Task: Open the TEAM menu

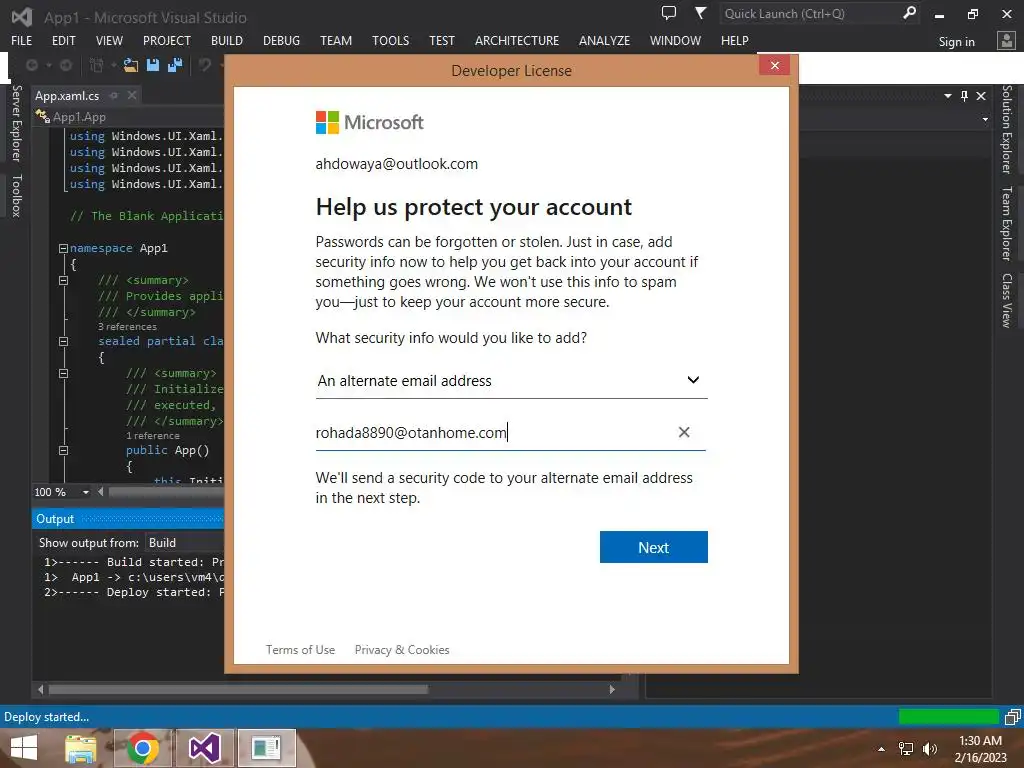Action: click(x=336, y=40)
